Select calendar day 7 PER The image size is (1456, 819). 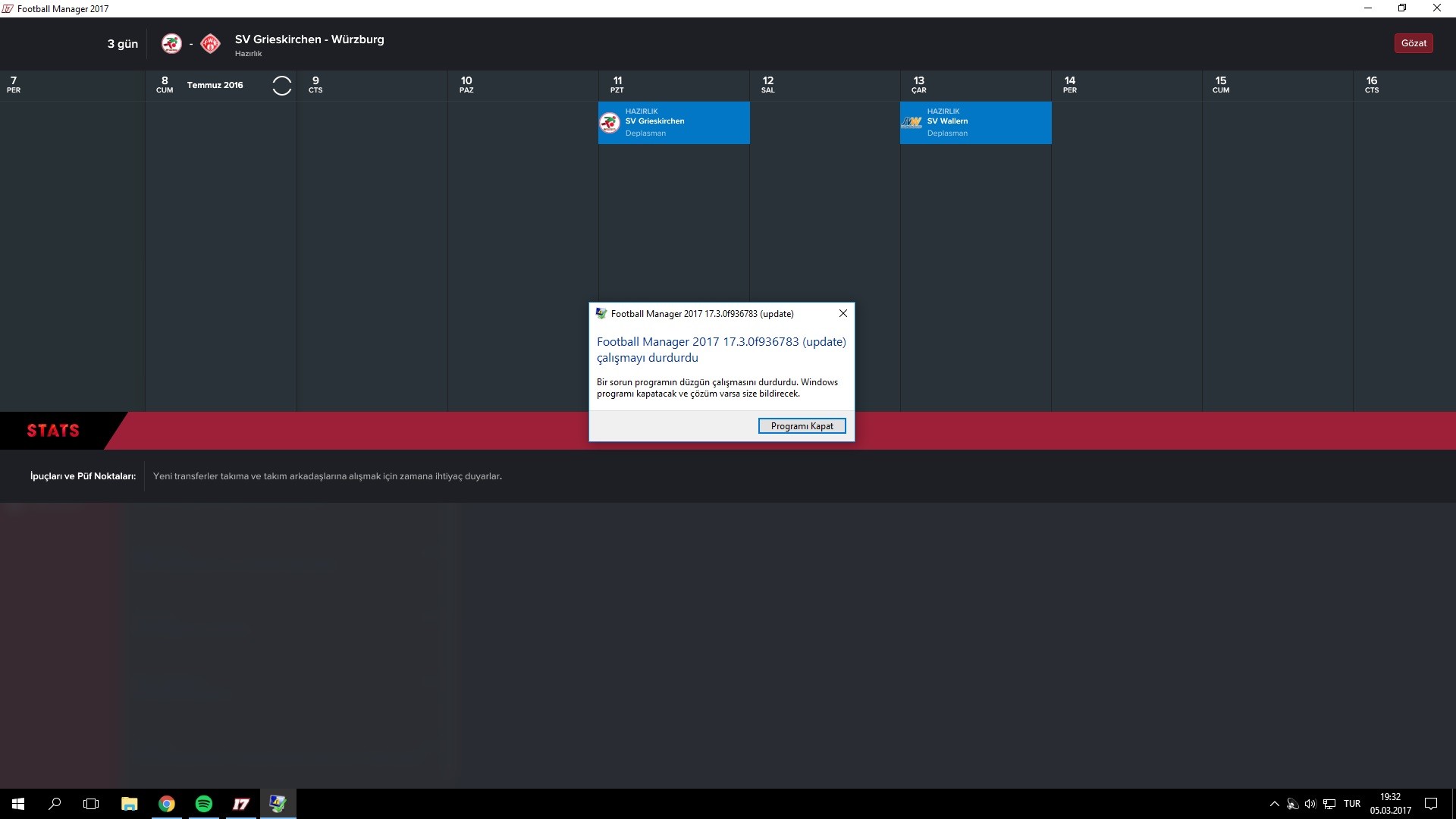[x=14, y=85]
